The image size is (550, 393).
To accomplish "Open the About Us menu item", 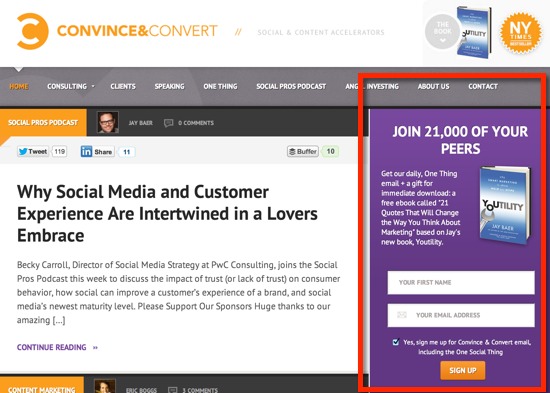I will 434,86.
